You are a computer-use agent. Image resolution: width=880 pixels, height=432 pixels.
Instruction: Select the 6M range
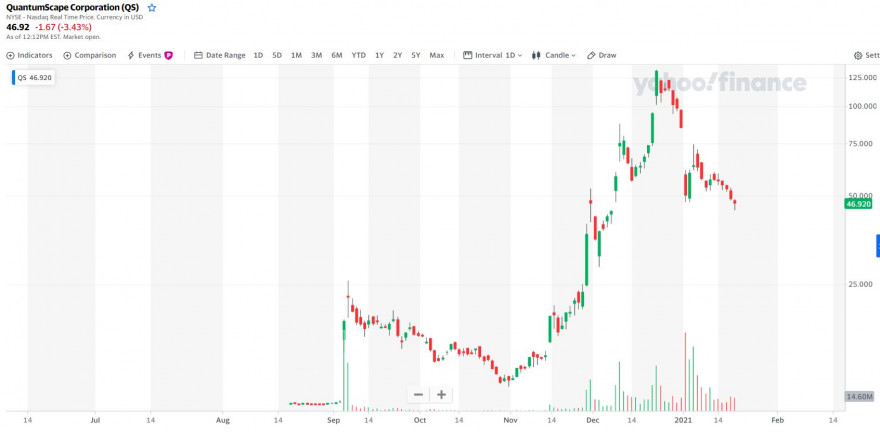[x=337, y=55]
